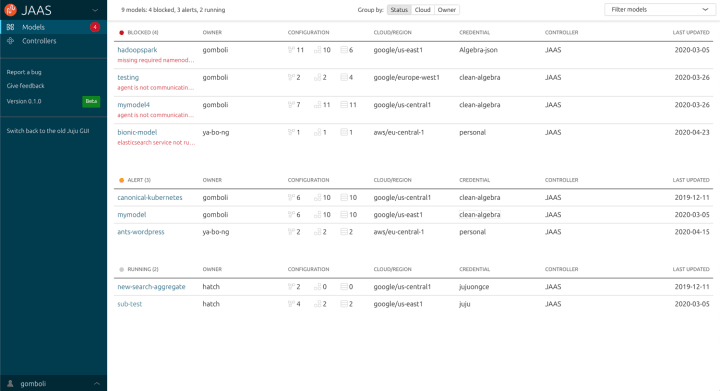The height and width of the screenshot is (391, 720).
Task: Click the models summary status text
Action: click(x=173, y=10)
